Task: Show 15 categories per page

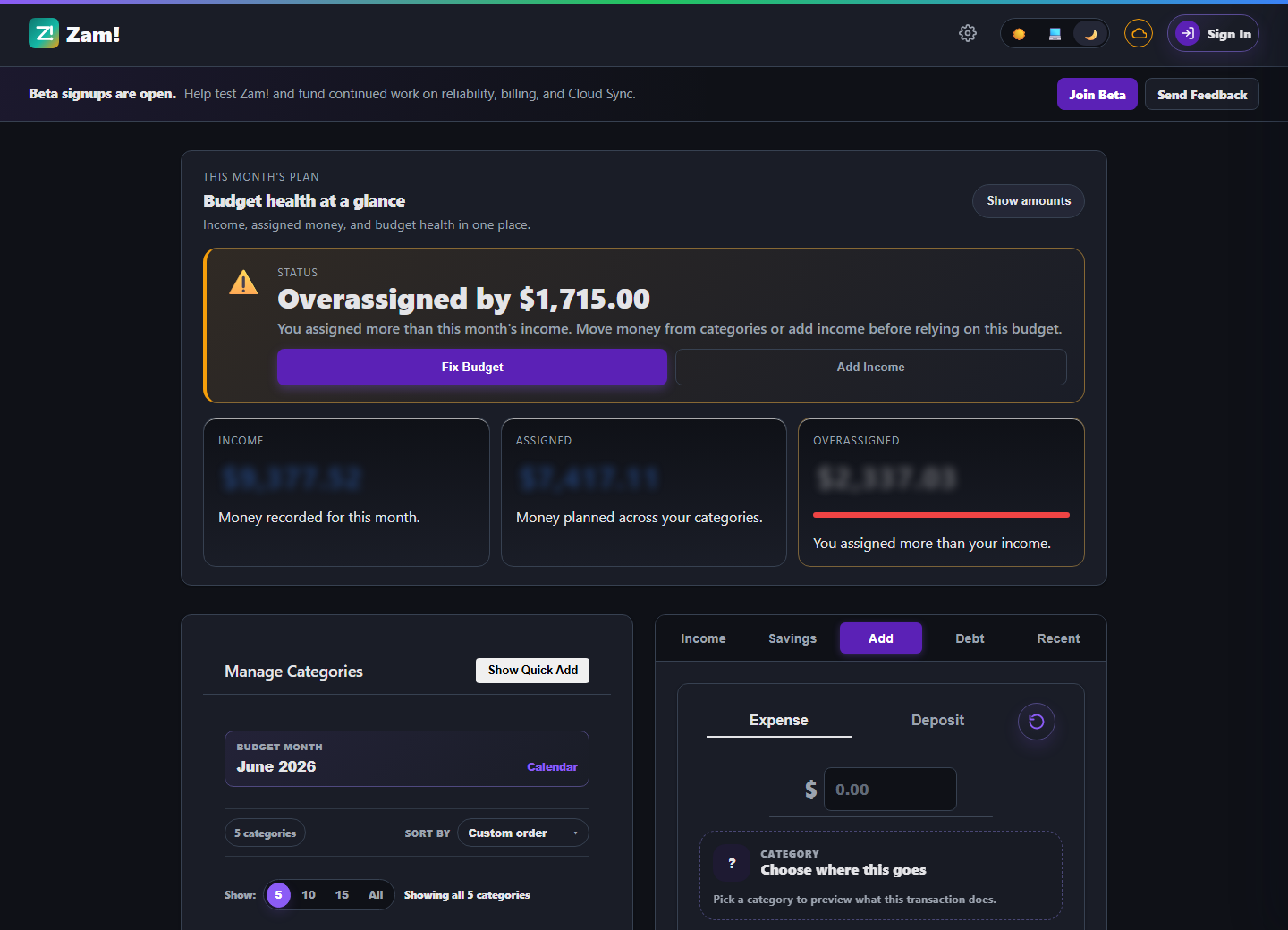Action: click(x=342, y=895)
